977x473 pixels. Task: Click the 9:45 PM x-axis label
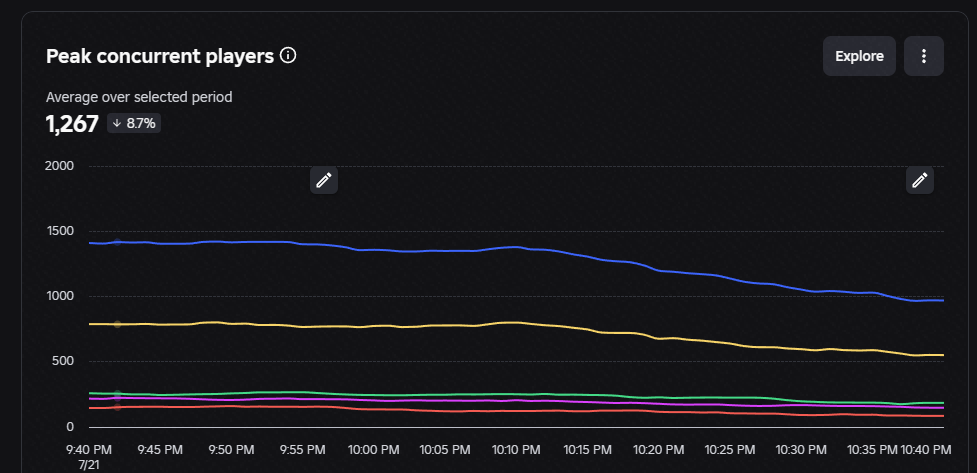click(160, 449)
